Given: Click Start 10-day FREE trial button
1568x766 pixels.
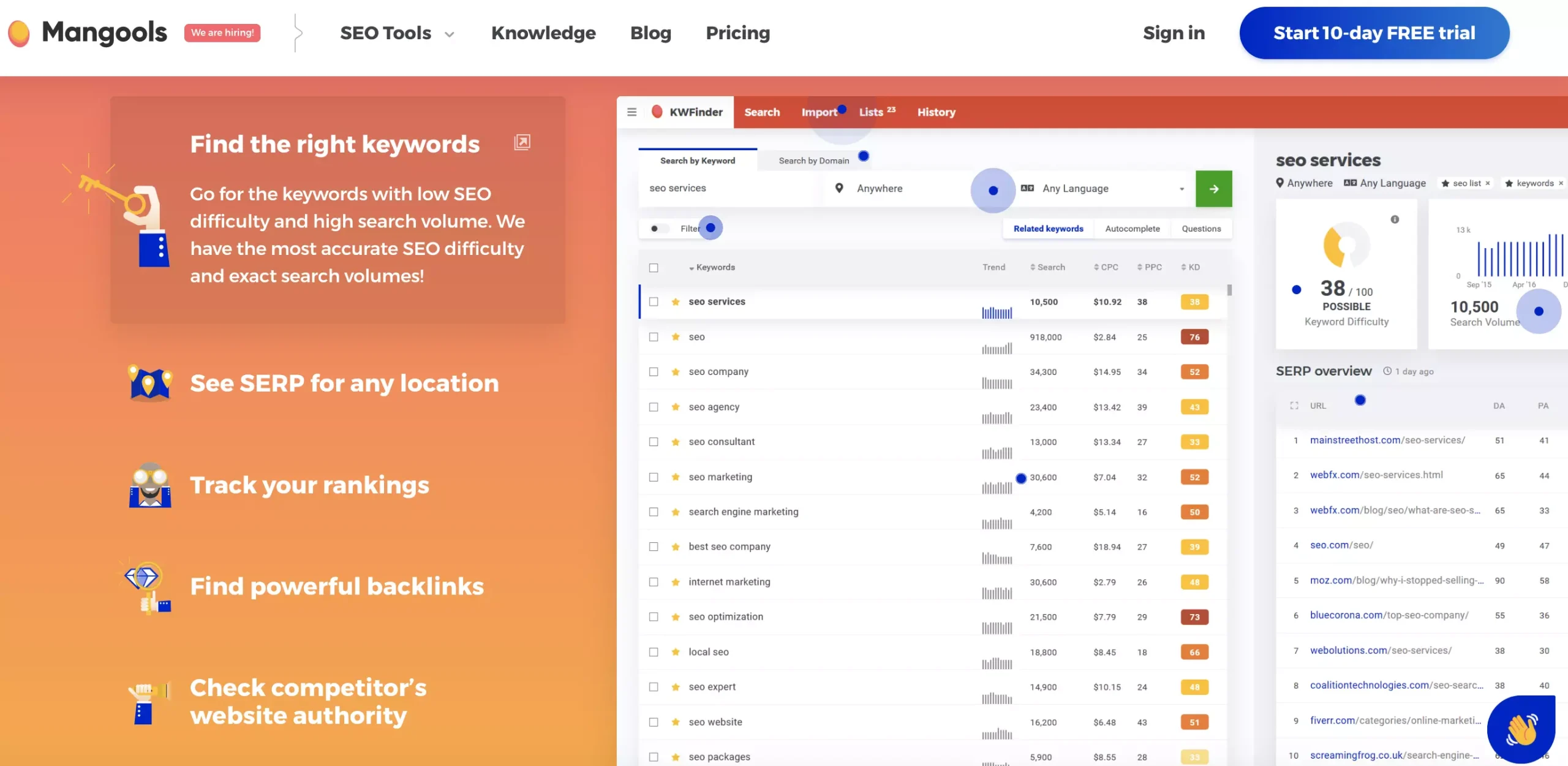Looking at the screenshot, I should tap(1374, 33).
